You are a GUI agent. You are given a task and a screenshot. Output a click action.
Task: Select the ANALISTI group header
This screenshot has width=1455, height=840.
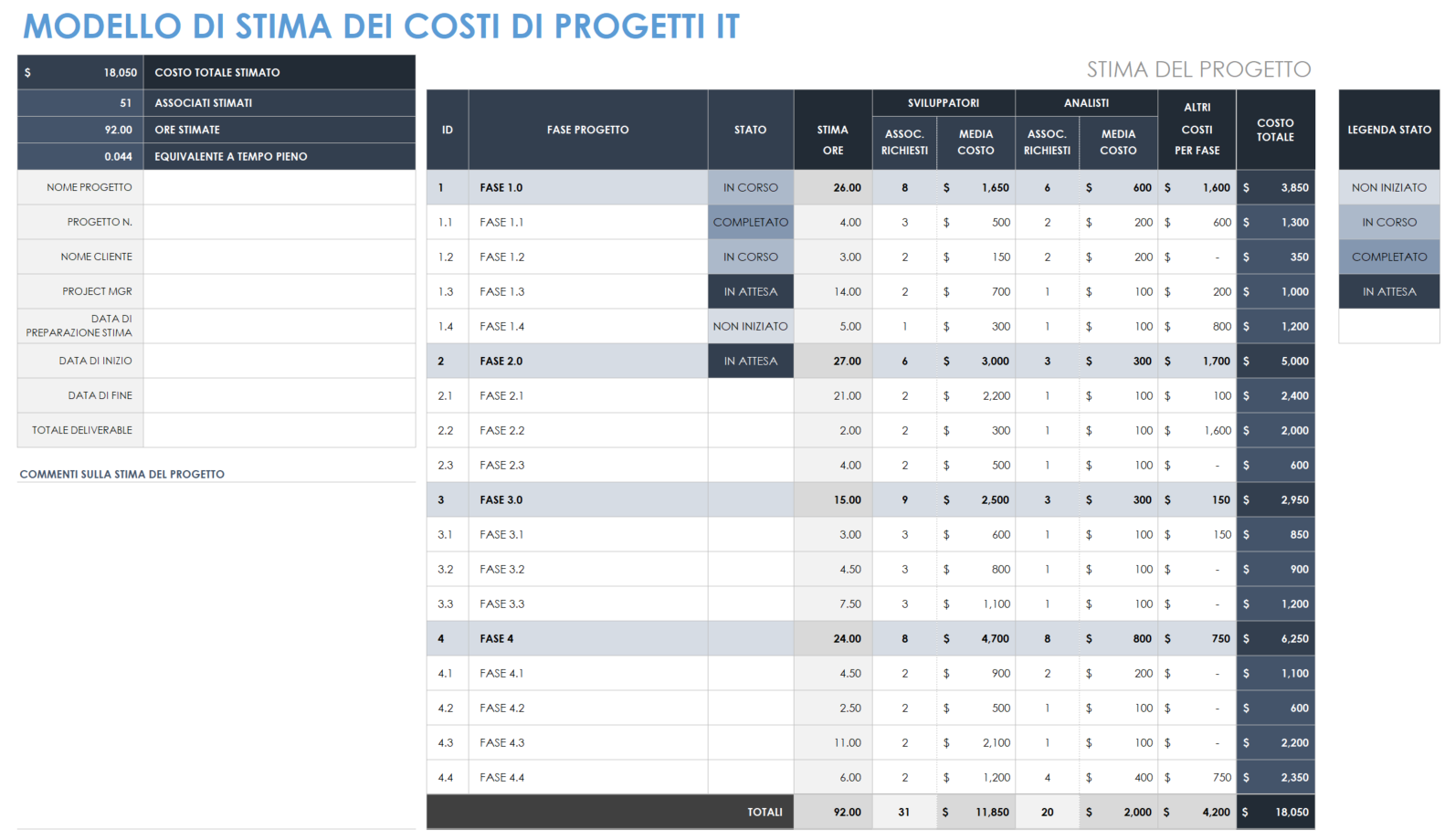point(1086,103)
